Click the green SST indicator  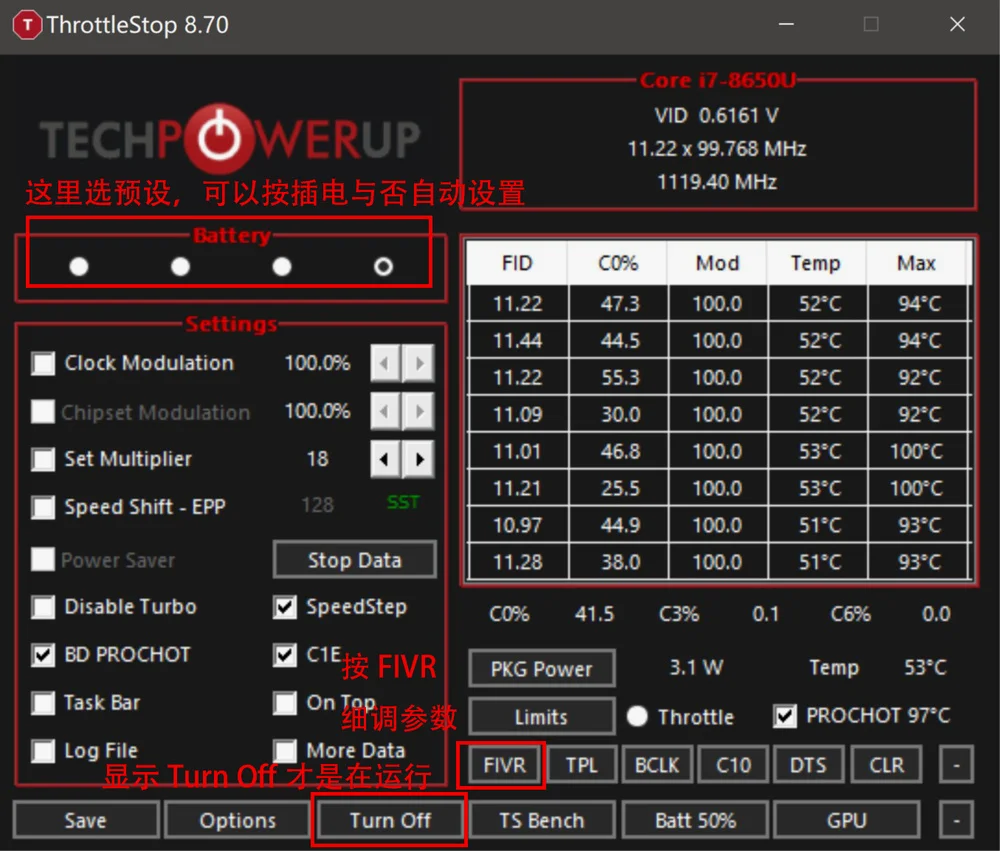click(403, 503)
